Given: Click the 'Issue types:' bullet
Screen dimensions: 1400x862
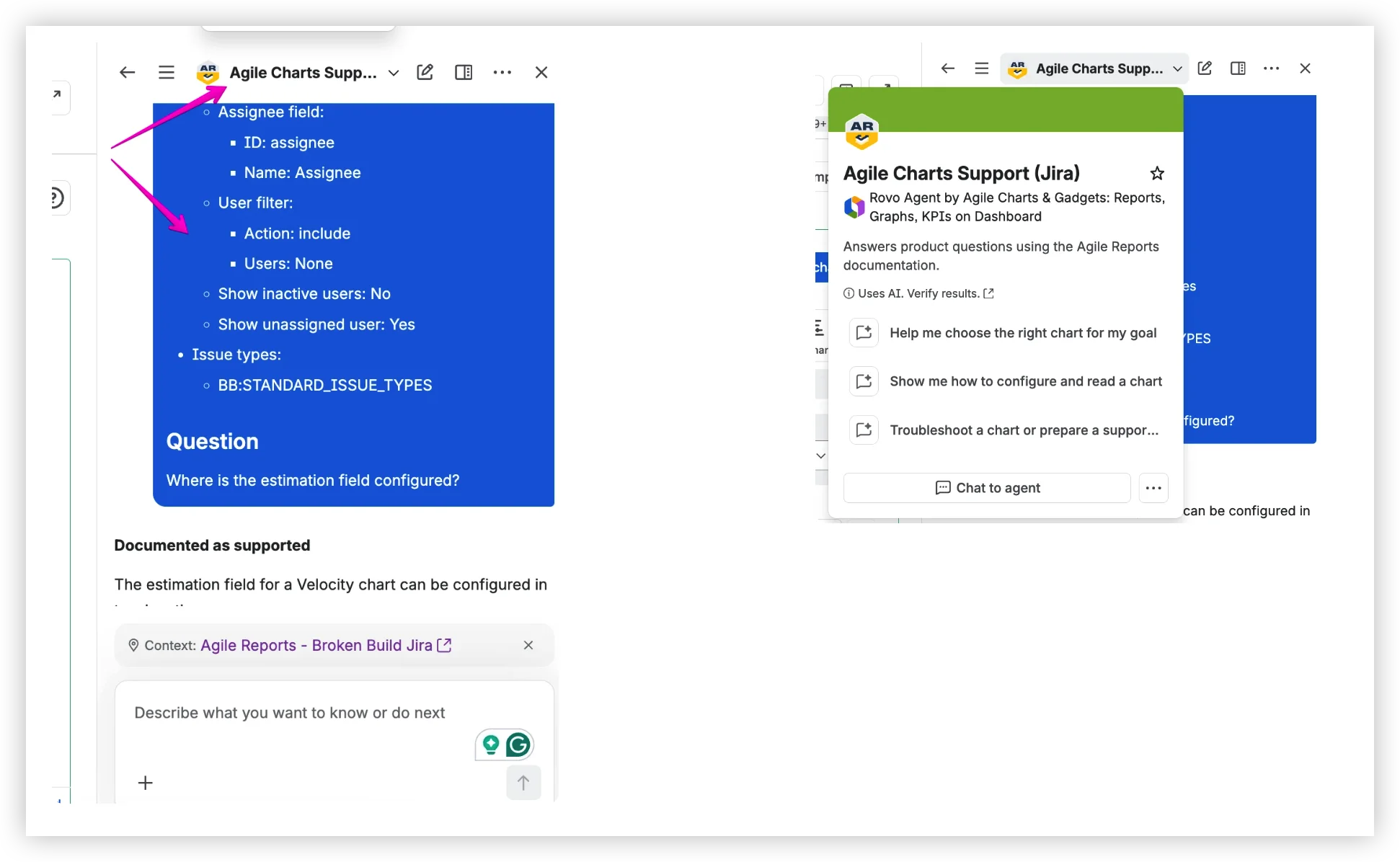Looking at the screenshot, I should [x=236, y=355].
